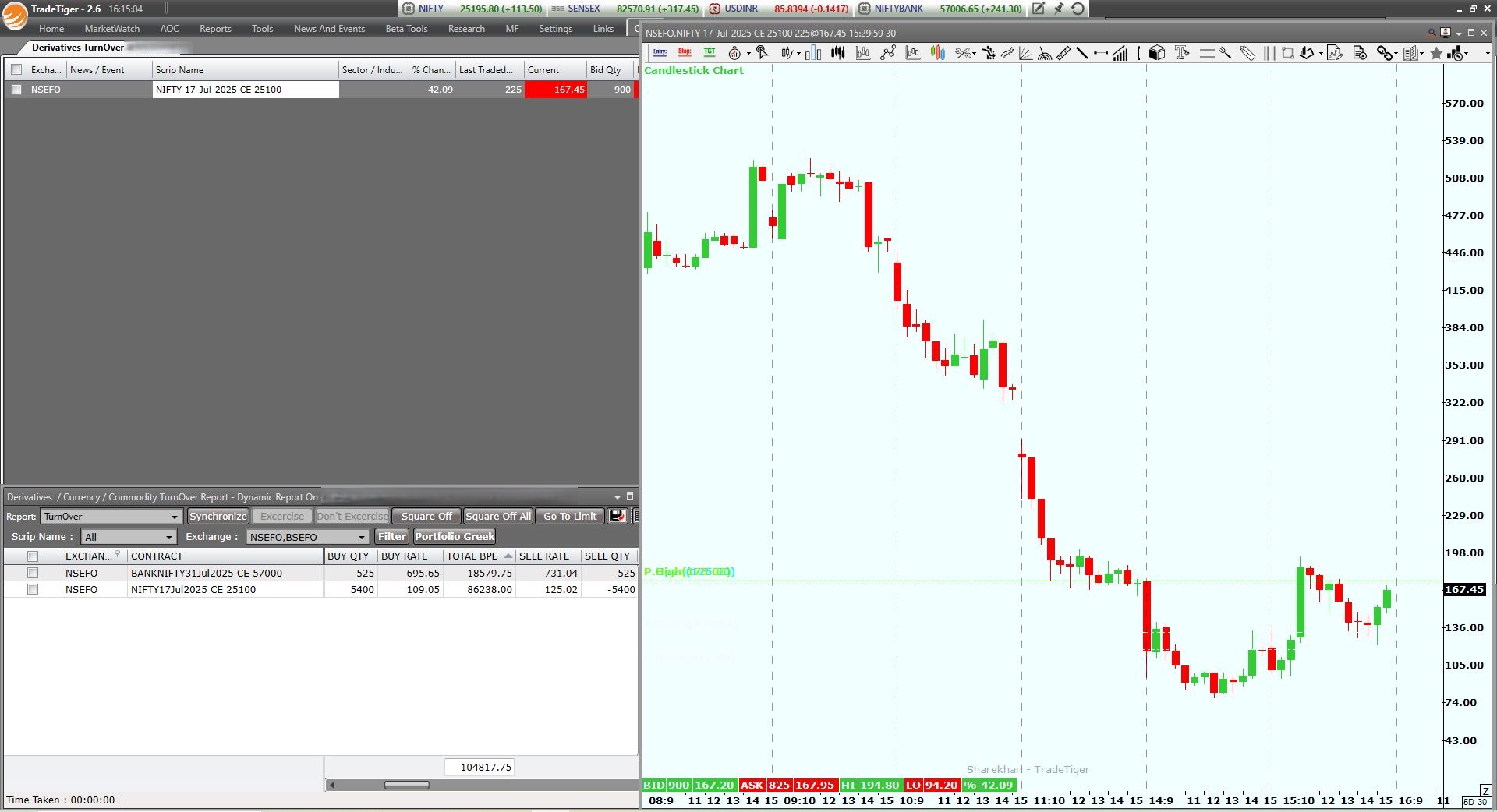
Task: Open the Report TurnOver dropdown
Action: pos(111,517)
